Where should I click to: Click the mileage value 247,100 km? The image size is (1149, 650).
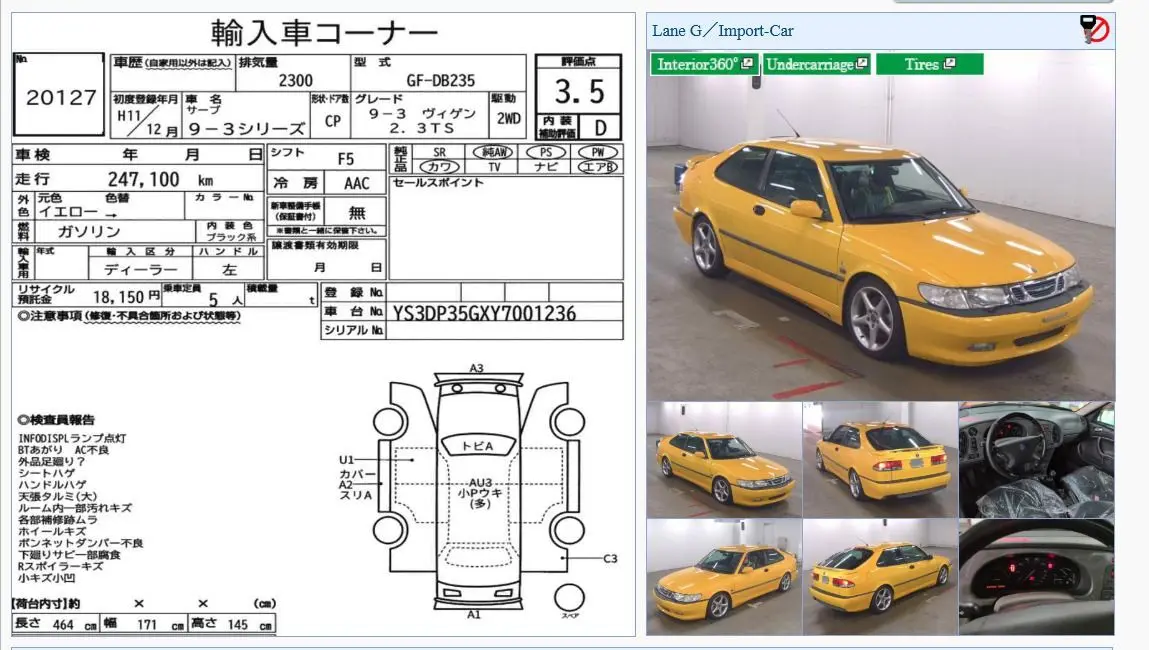(x=160, y=180)
